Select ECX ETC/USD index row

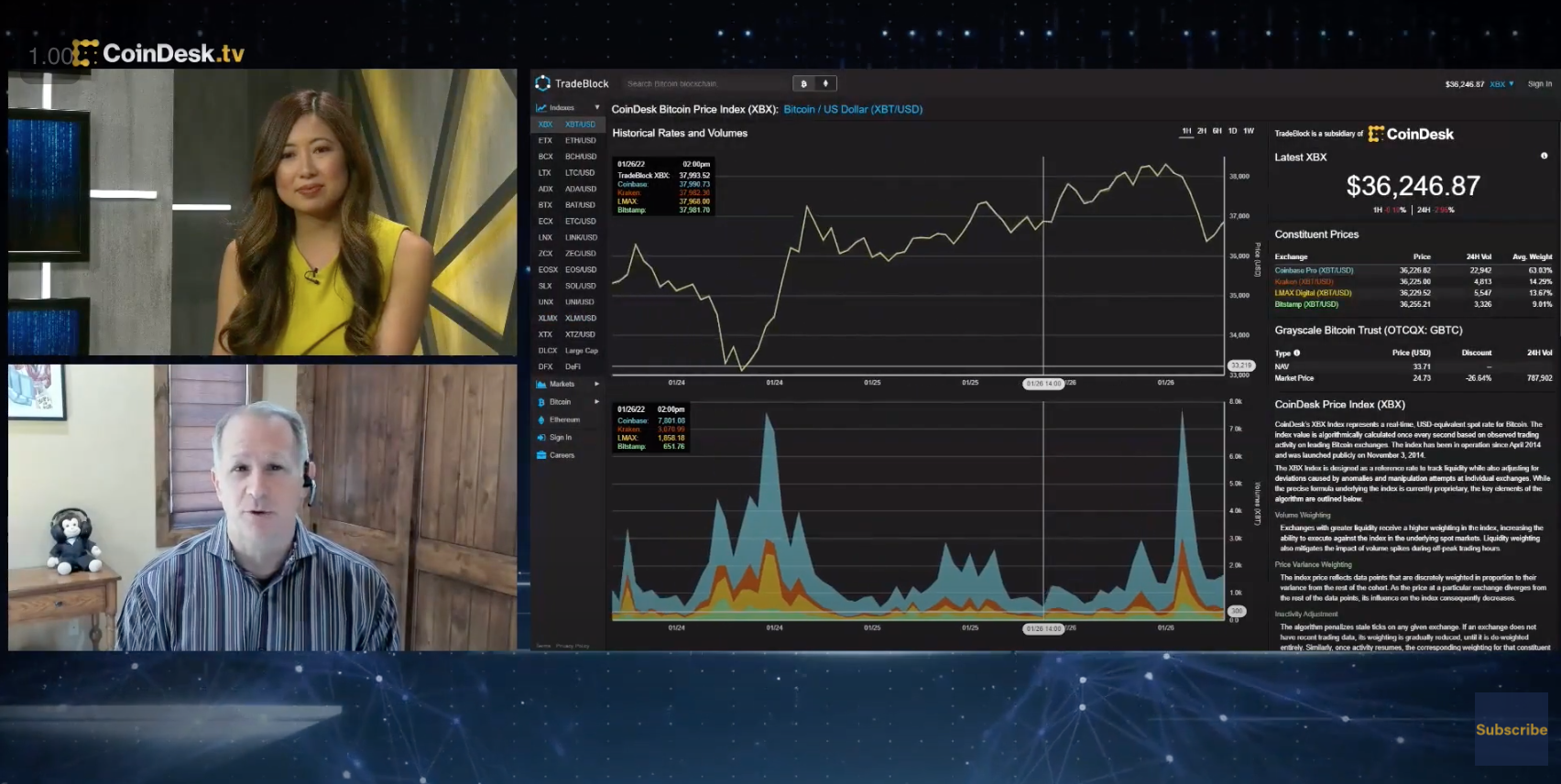tap(568, 222)
